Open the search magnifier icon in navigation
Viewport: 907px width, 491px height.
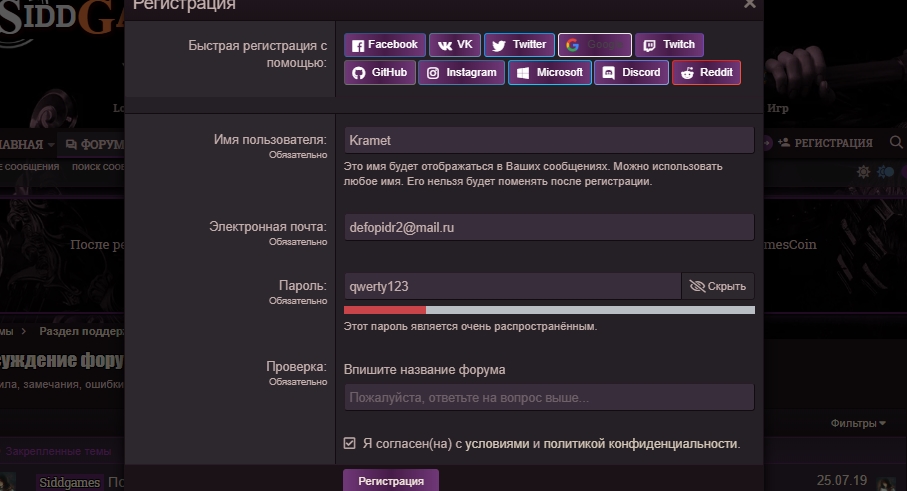(x=895, y=142)
